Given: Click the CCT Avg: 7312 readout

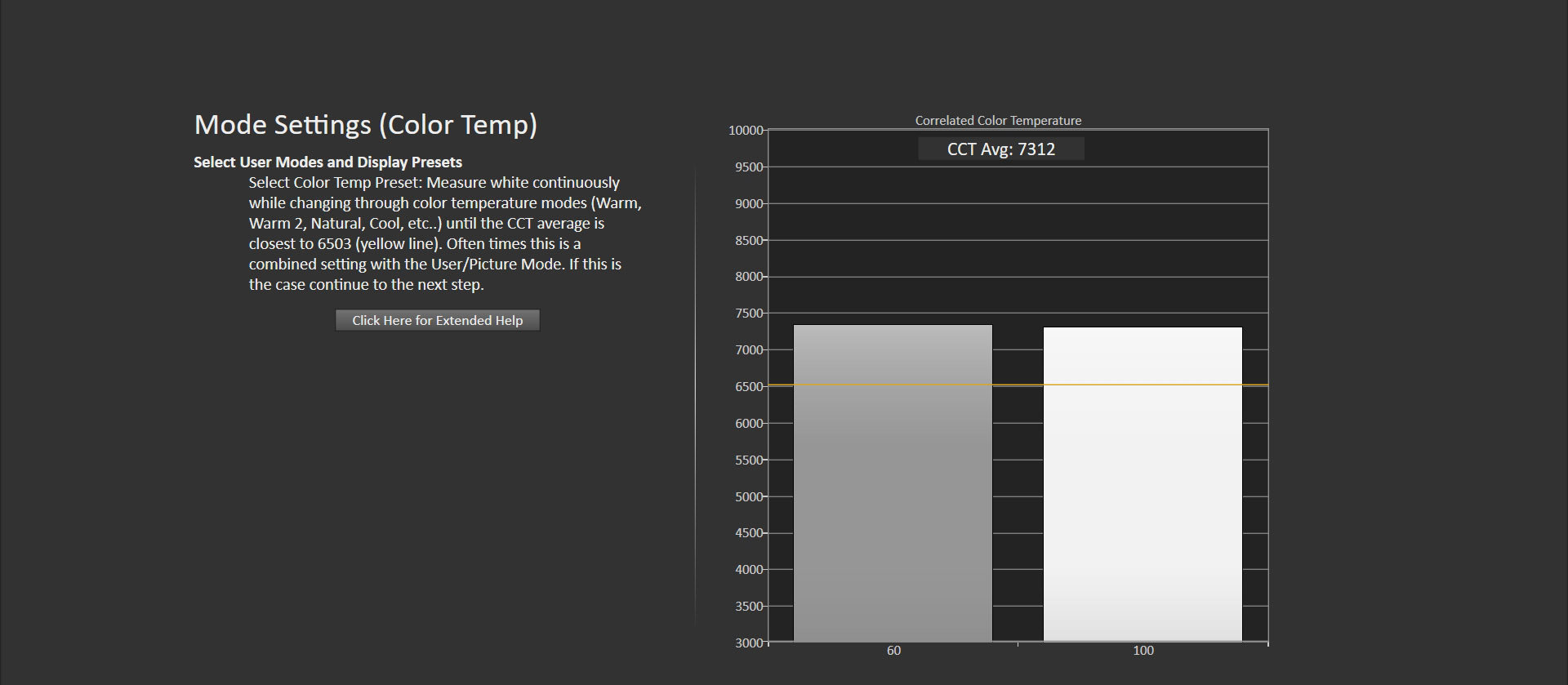Looking at the screenshot, I should click(x=1000, y=149).
